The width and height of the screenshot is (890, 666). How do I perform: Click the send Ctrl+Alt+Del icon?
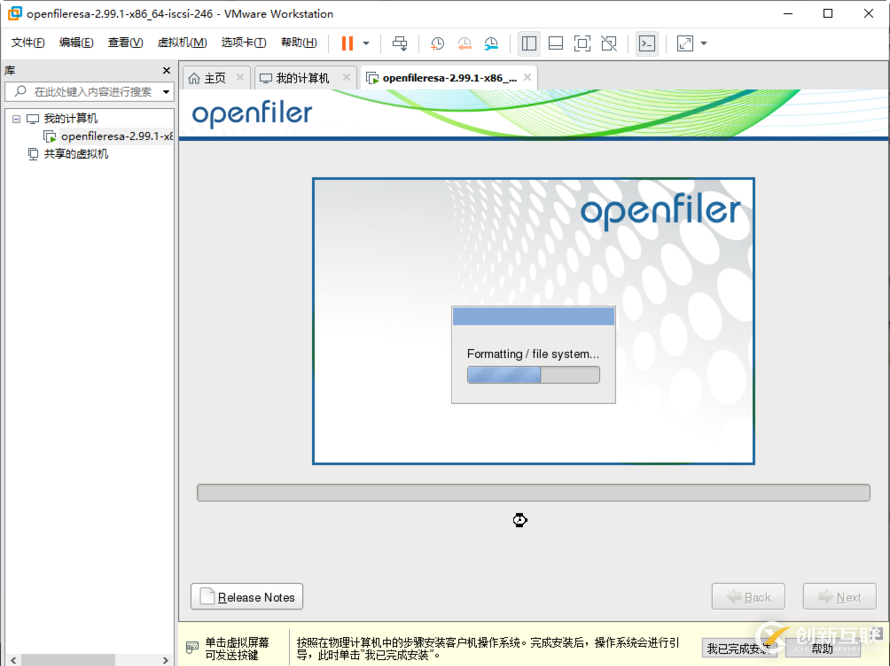point(400,43)
